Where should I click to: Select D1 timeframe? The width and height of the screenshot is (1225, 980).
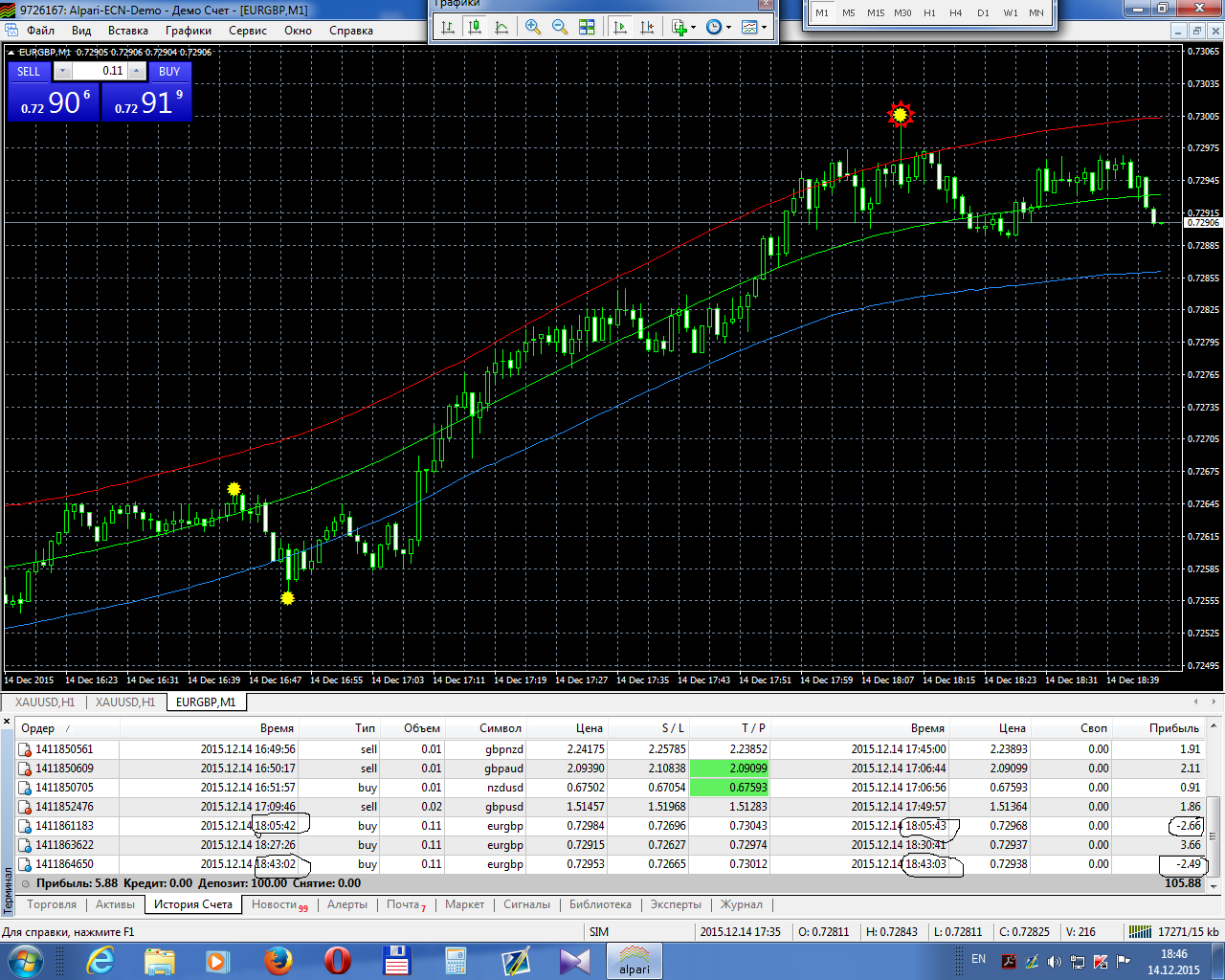click(x=983, y=13)
